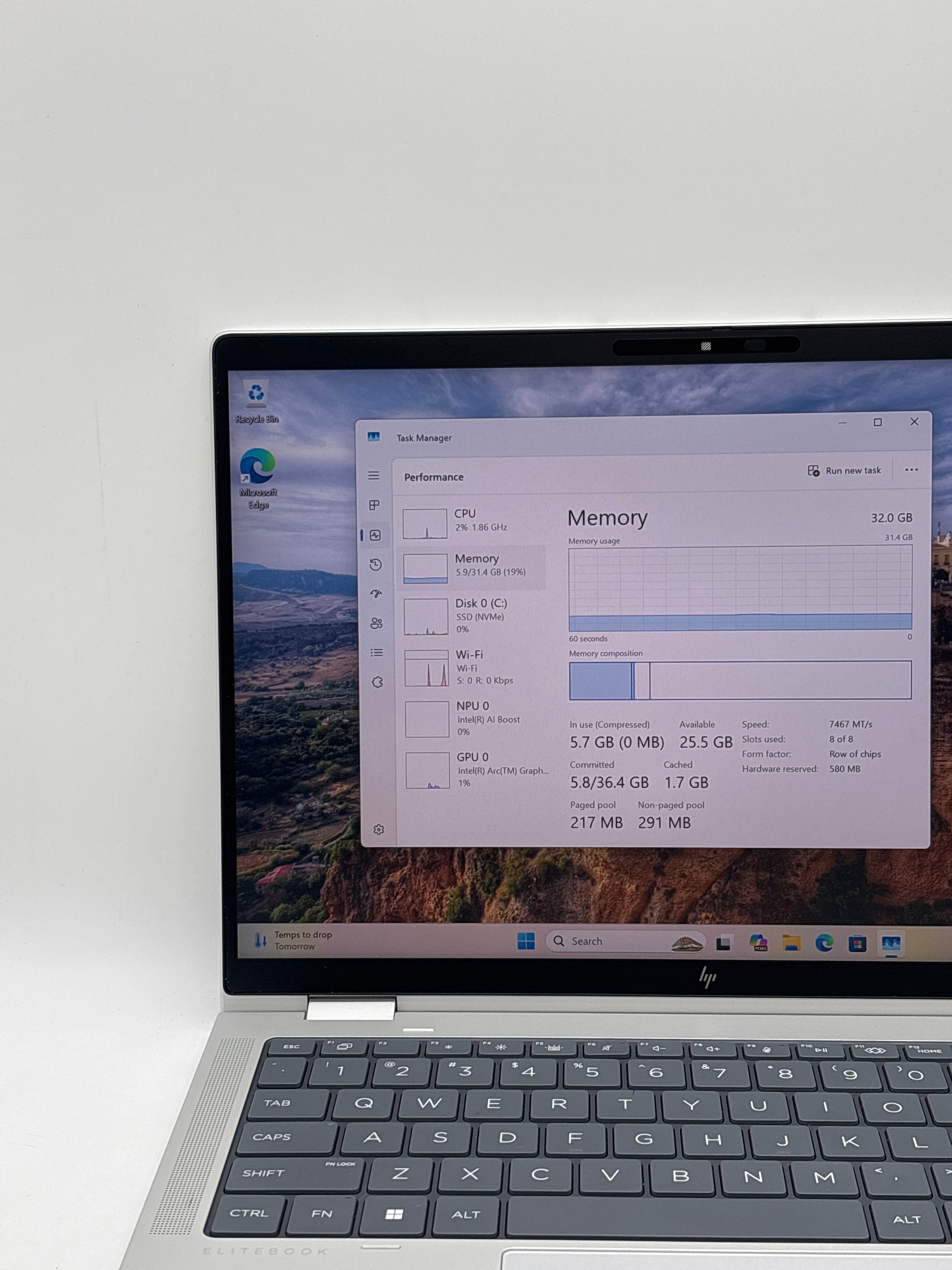This screenshot has width=952, height=1270.
Task: Click the '32.0 GB' total memory value
Action: tap(892, 518)
